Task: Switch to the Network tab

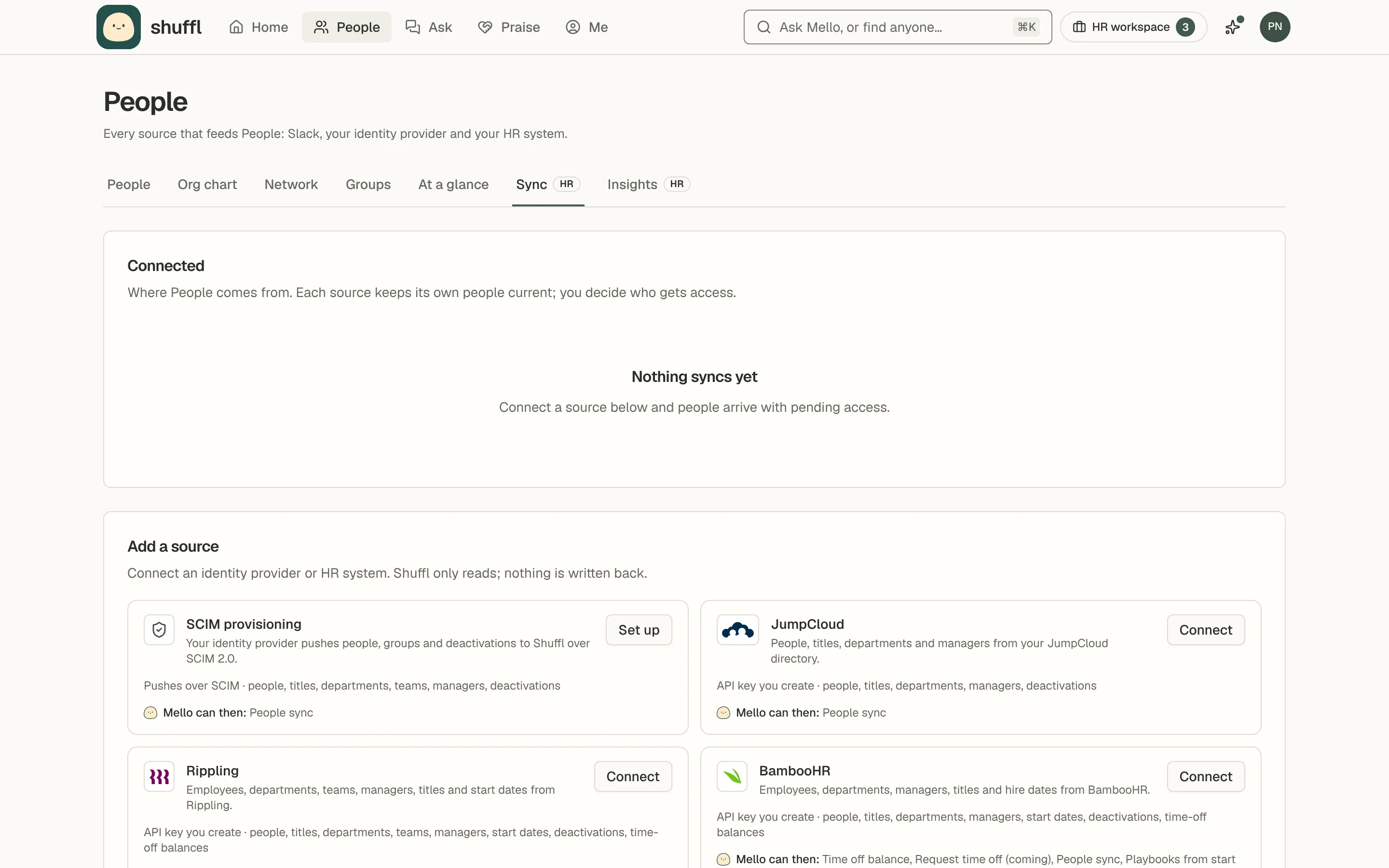Action: tap(291, 184)
